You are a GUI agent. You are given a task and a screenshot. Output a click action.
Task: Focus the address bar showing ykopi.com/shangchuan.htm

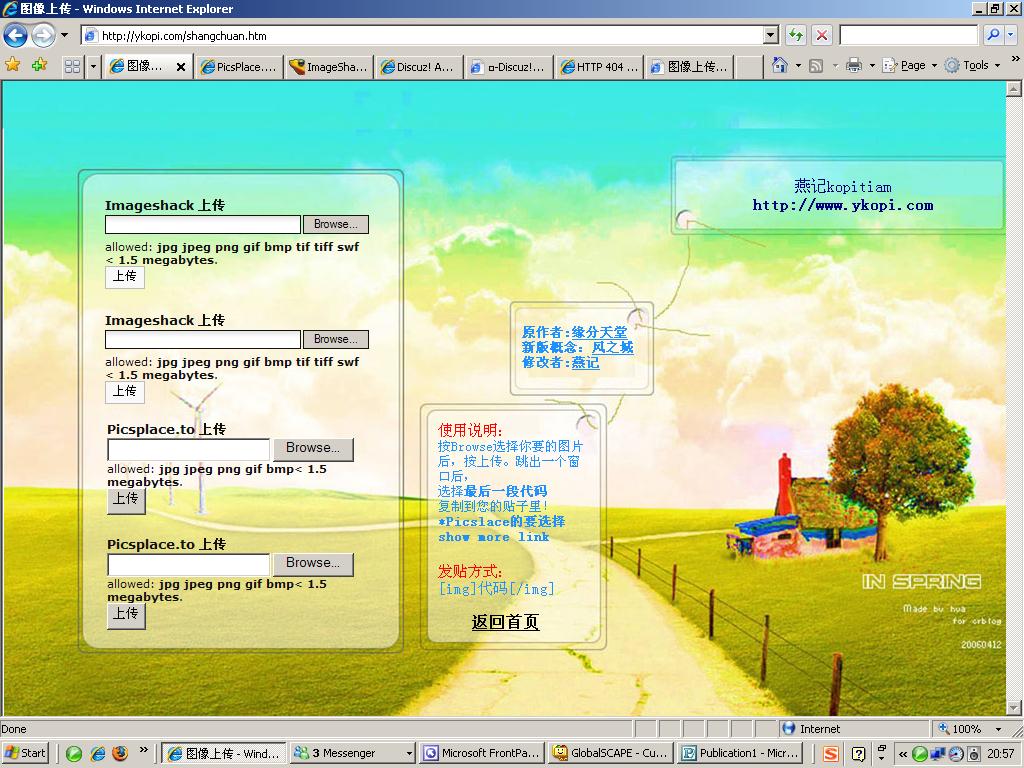[x=423, y=35]
